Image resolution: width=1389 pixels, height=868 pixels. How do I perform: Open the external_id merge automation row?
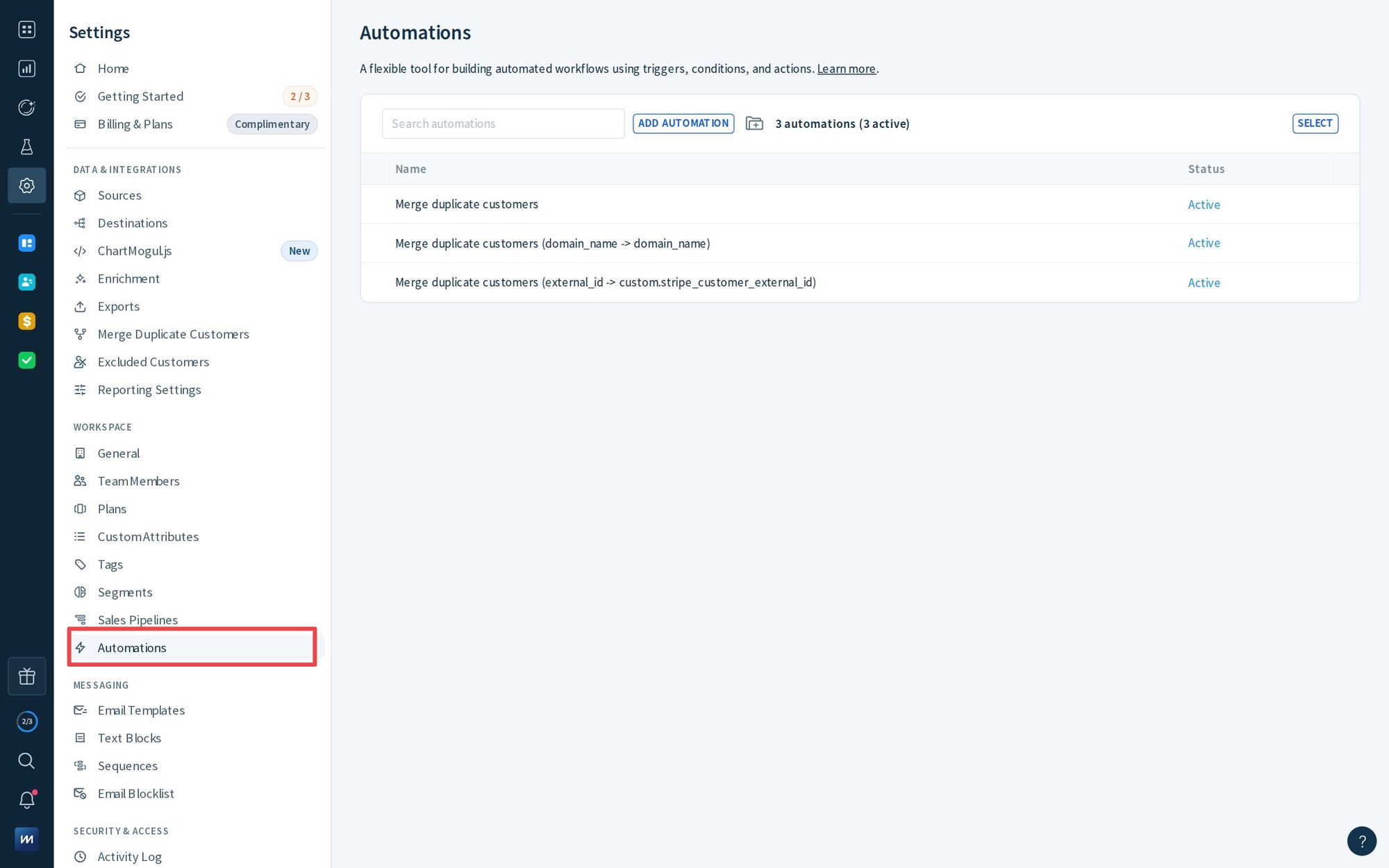coord(860,282)
